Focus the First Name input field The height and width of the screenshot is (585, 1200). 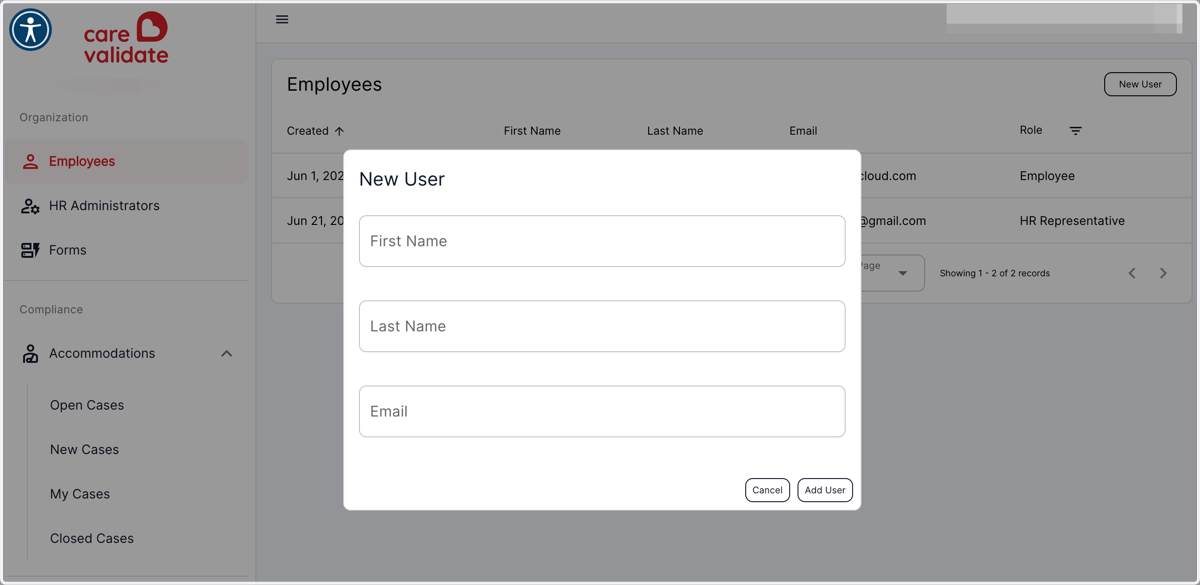[x=602, y=241]
